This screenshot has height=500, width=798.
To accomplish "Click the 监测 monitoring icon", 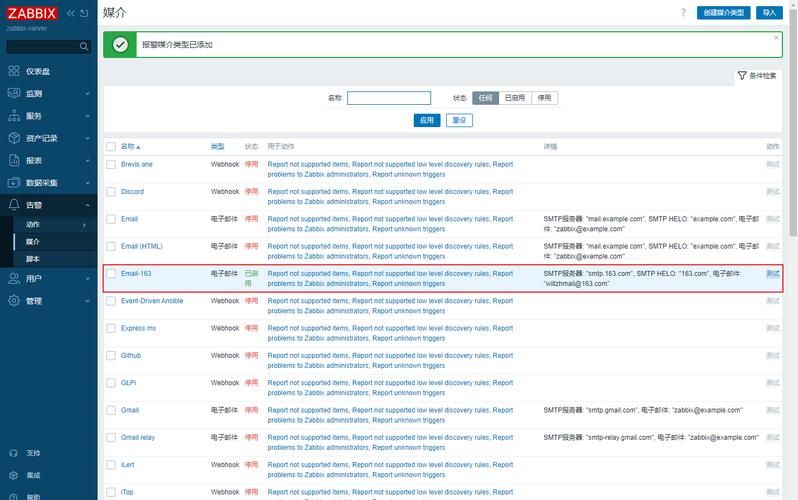I will click(x=14, y=93).
